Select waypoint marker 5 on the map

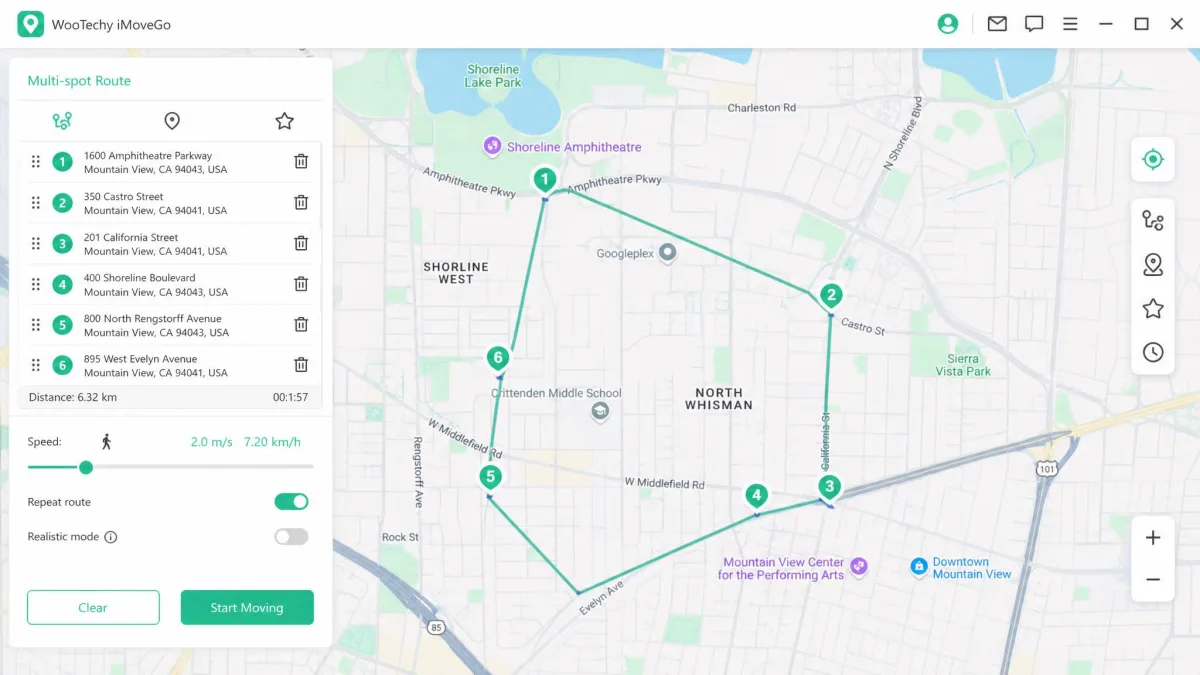(x=489, y=477)
